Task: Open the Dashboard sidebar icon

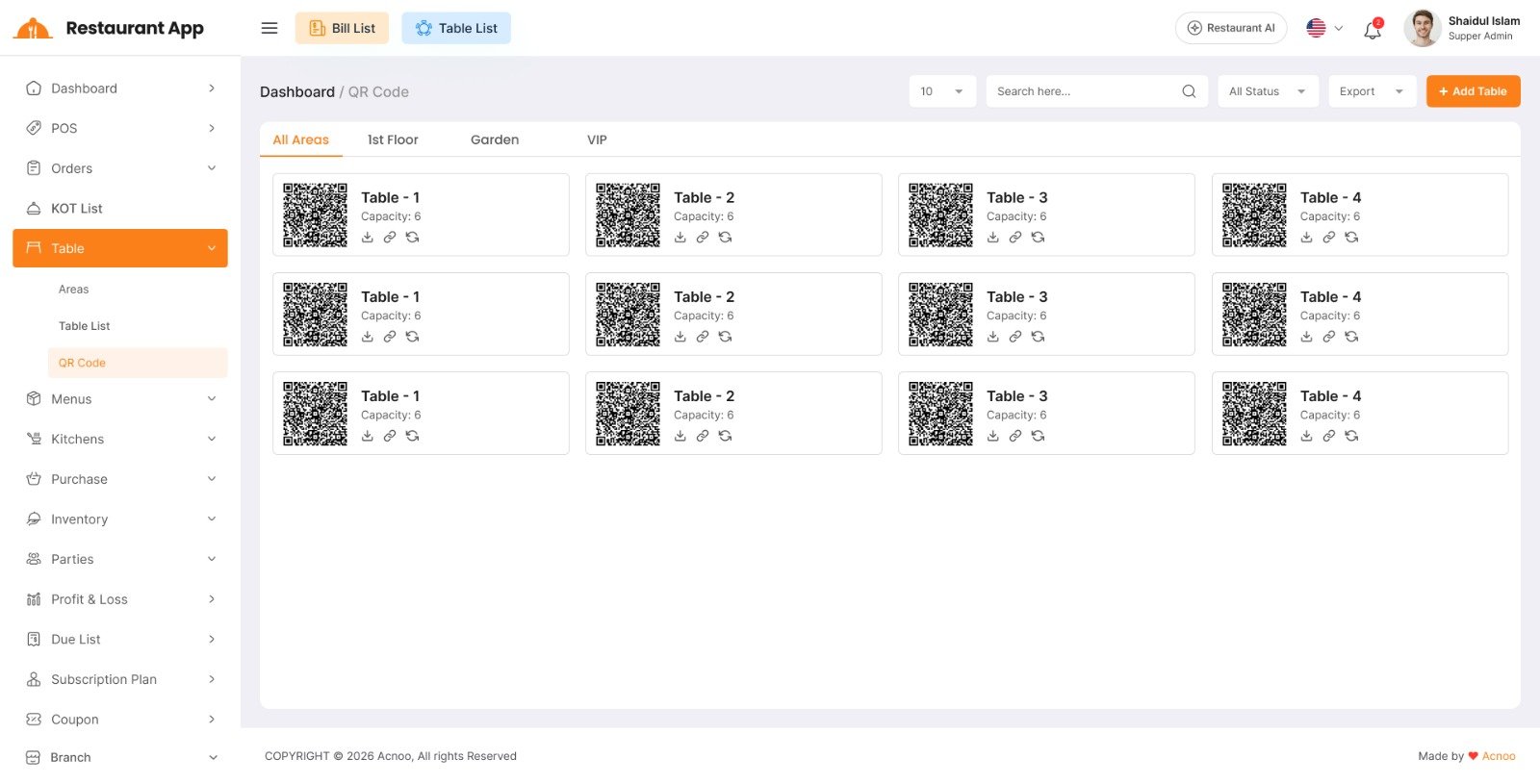Action: click(34, 89)
